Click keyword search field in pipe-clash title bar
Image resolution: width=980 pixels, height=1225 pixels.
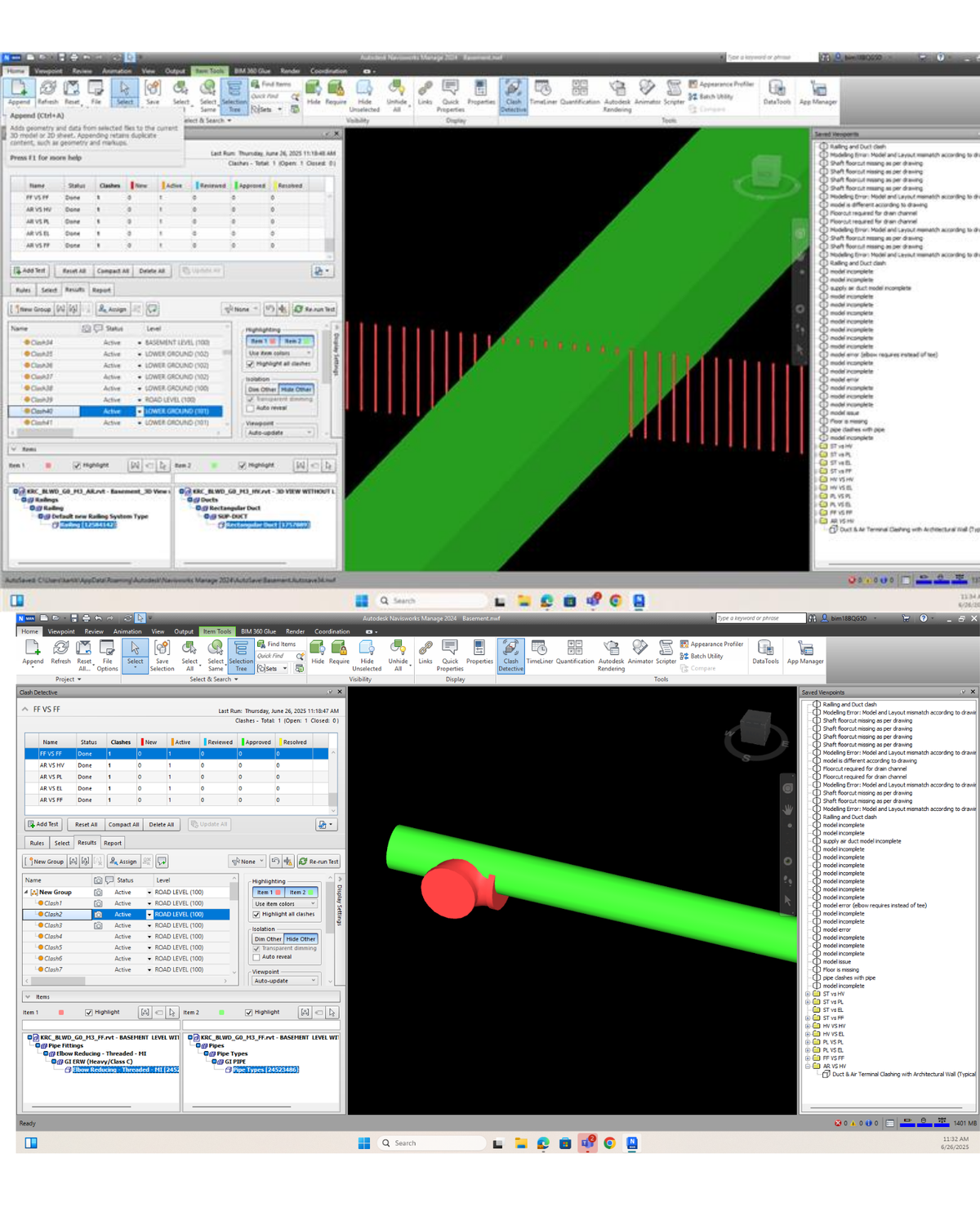pyautogui.click(x=760, y=618)
